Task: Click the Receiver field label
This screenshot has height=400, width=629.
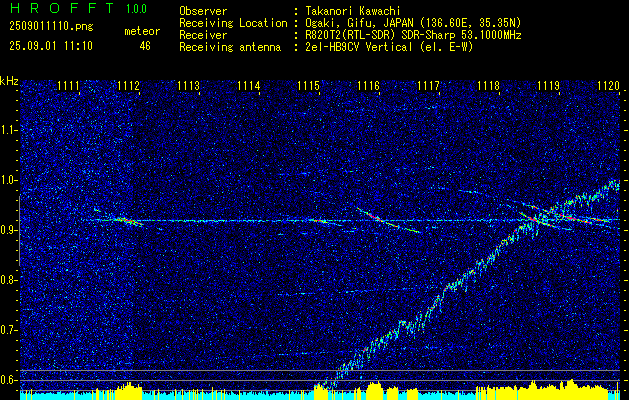Action: [203, 35]
